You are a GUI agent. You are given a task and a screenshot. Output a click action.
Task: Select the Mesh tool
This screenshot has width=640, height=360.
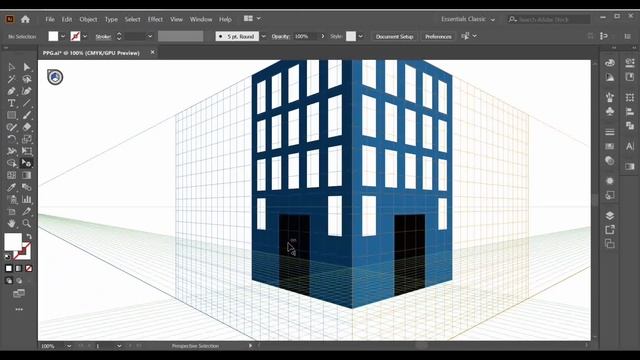[x=11, y=175]
